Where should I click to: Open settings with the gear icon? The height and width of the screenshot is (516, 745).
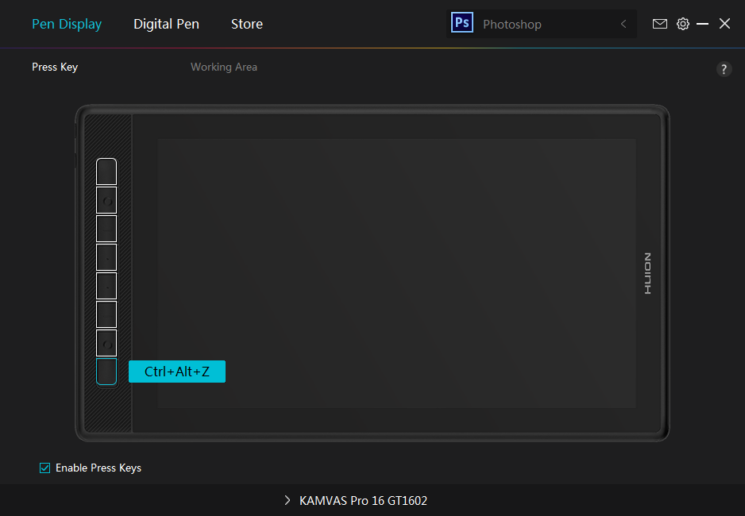click(x=683, y=24)
